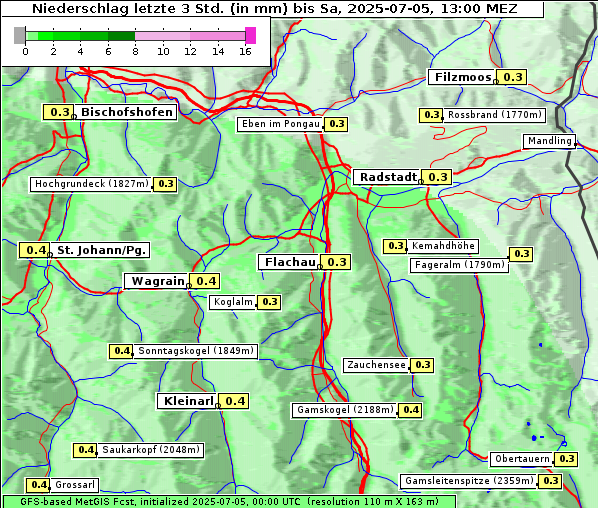Click the Kemahdhöhe label
The height and width of the screenshot is (508, 598).
point(443,246)
